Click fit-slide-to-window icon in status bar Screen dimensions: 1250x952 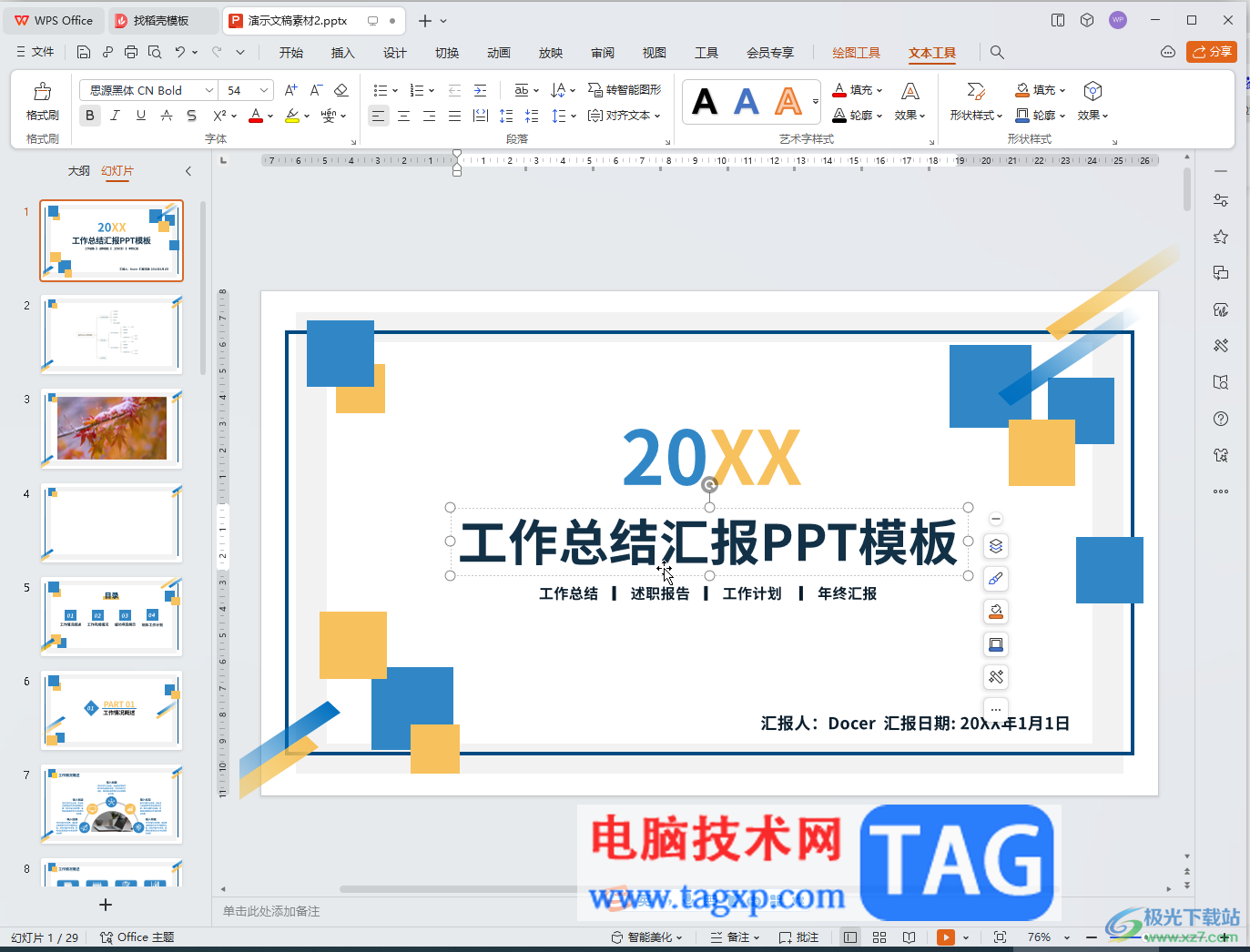coord(1000,937)
